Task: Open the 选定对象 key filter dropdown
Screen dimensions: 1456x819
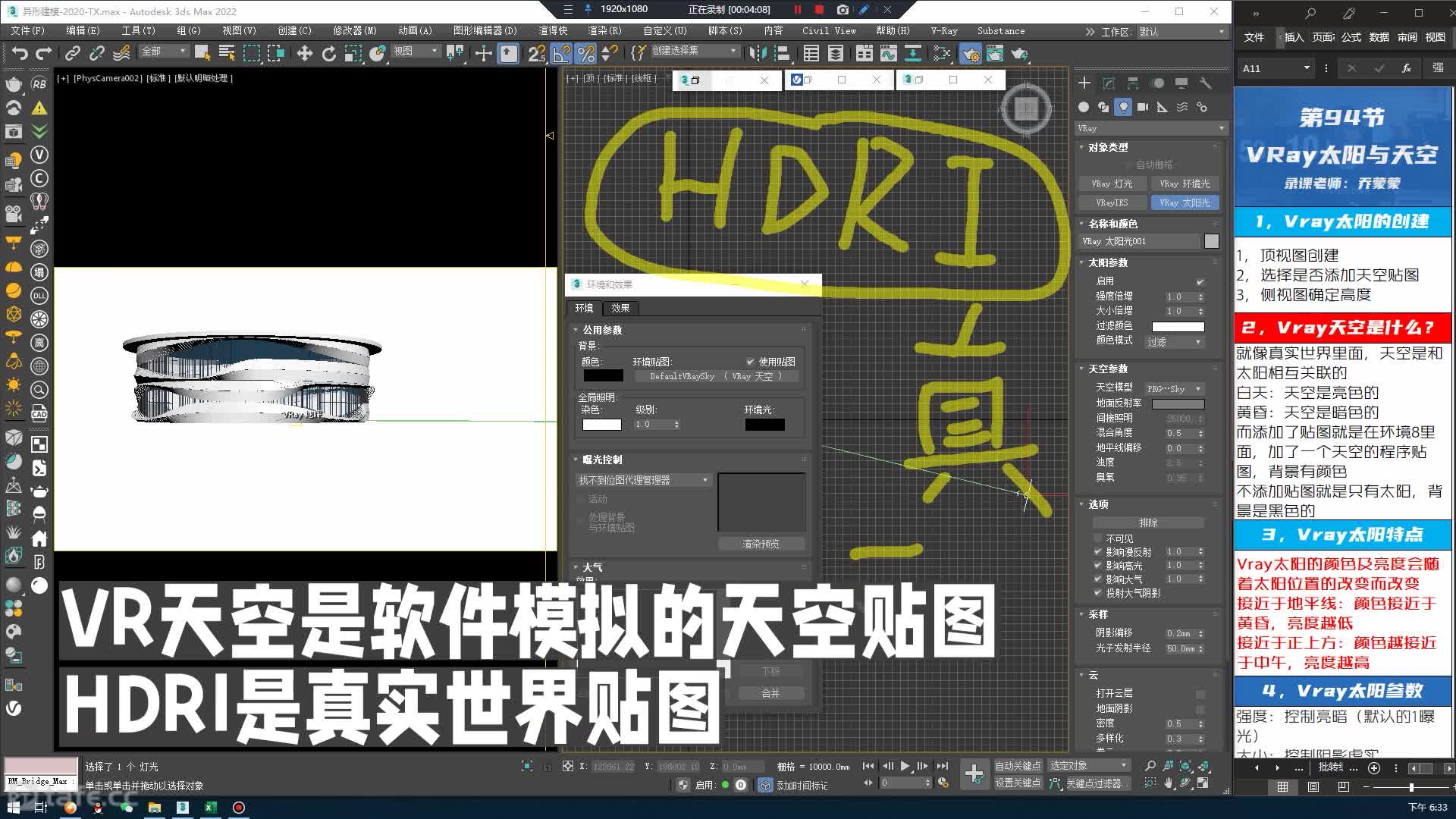Action: pyautogui.click(x=1089, y=766)
